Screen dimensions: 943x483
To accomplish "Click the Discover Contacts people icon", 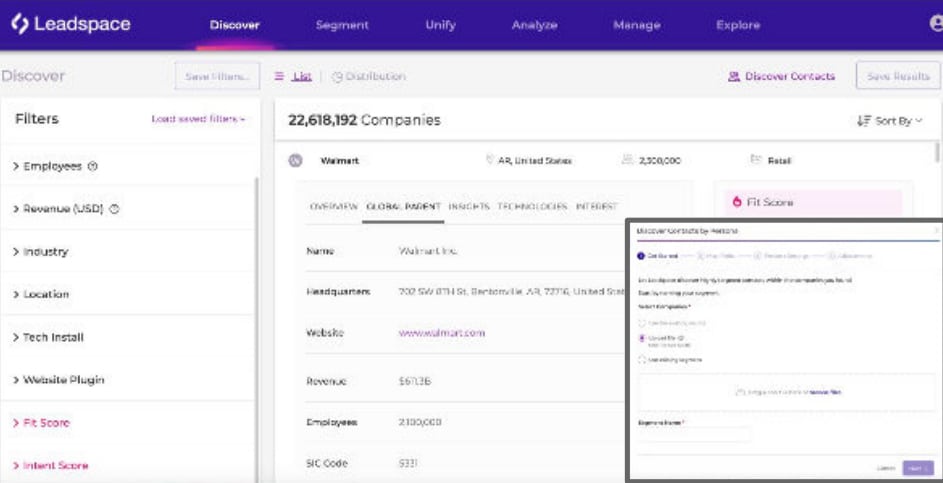I will [734, 76].
